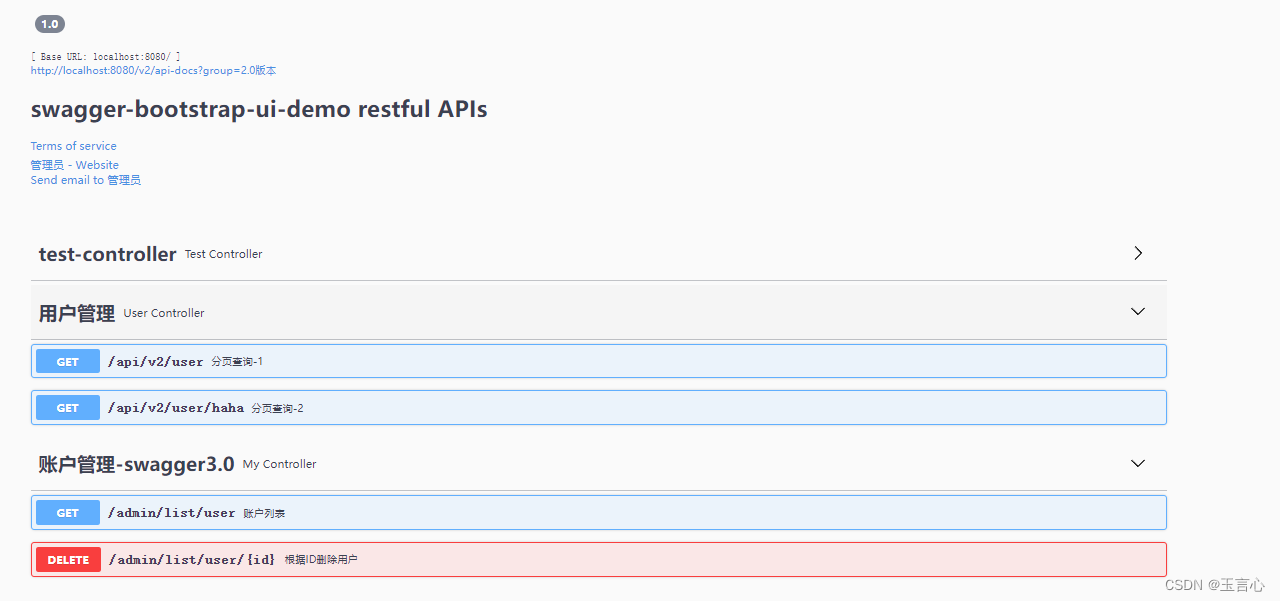The image size is (1280, 601).
Task: Click the GET badge for /admin/list/user
Action: click(68, 513)
